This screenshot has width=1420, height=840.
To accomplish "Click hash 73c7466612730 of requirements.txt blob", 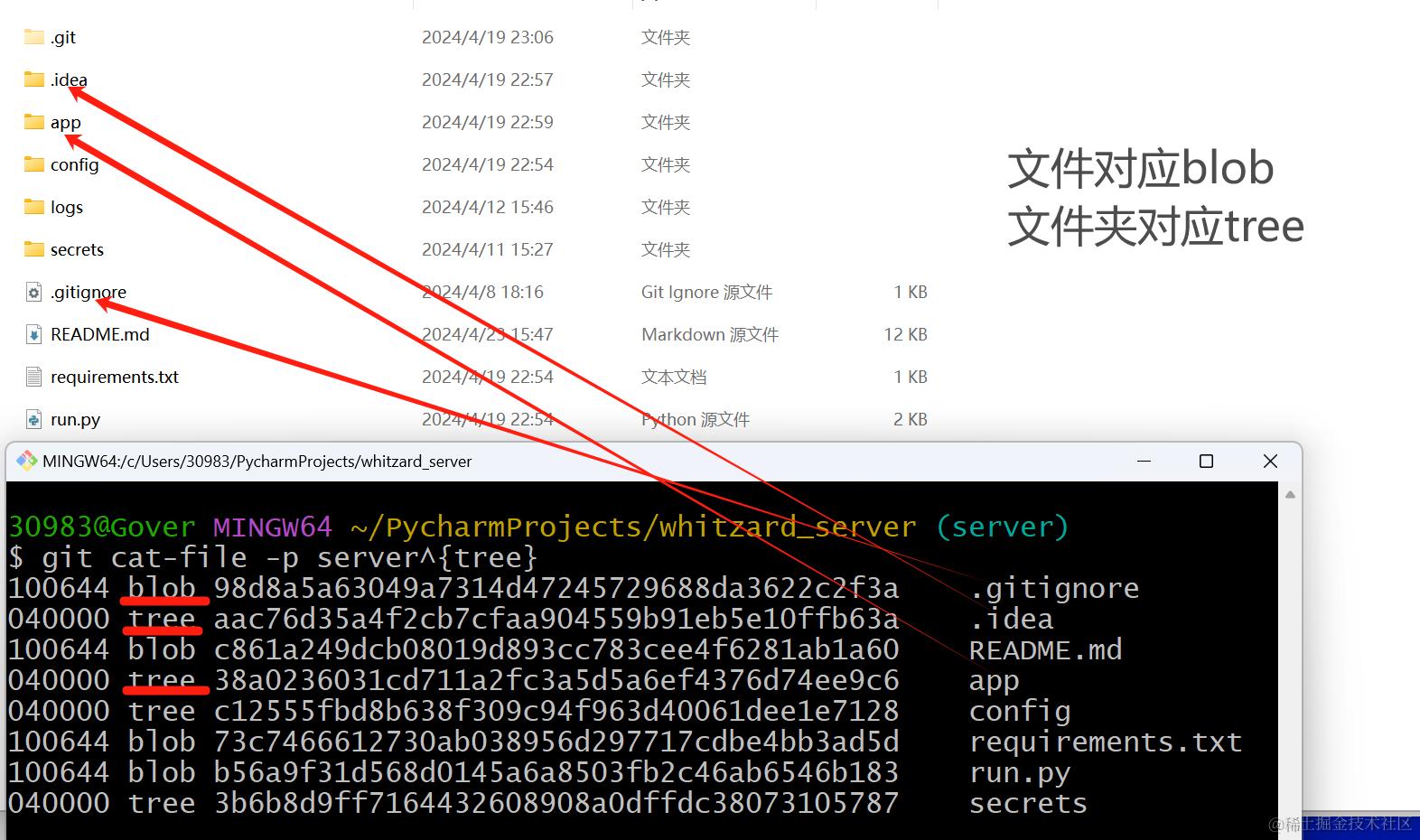I will [x=556, y=742].
